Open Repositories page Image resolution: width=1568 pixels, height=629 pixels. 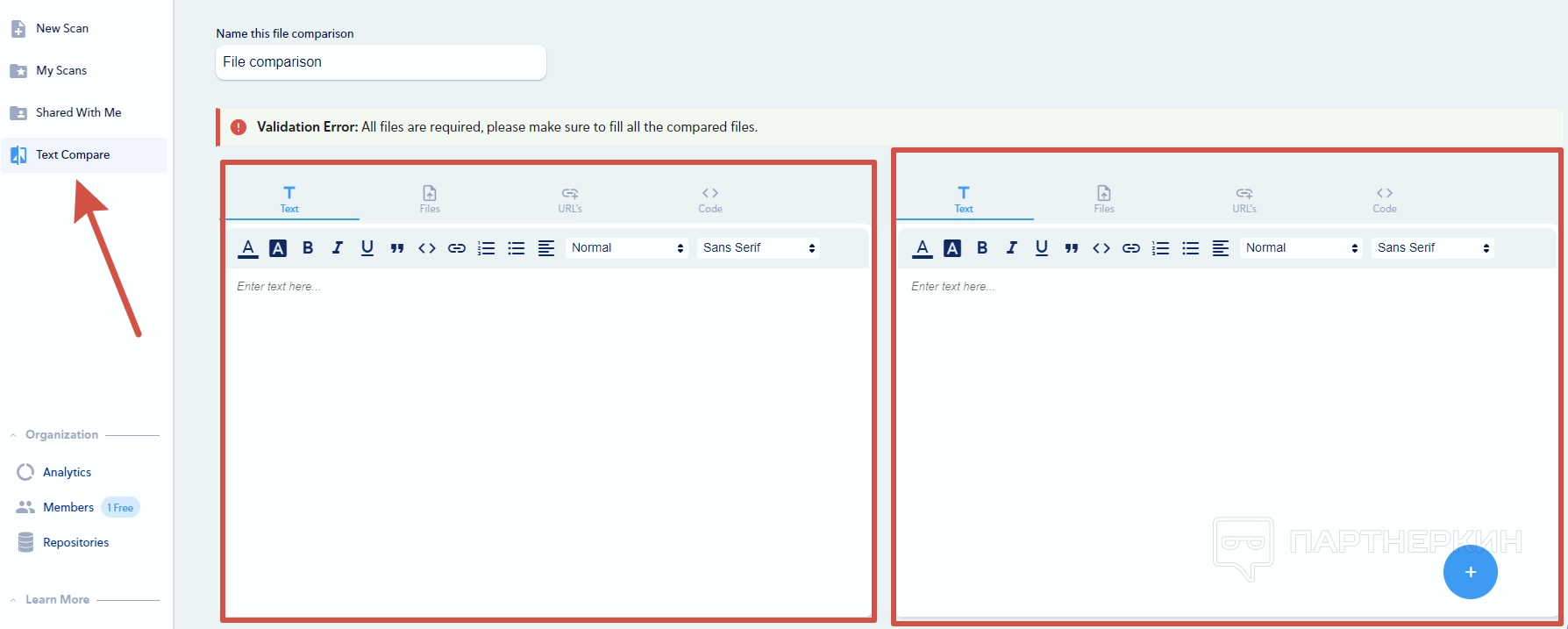click(63, 542)
